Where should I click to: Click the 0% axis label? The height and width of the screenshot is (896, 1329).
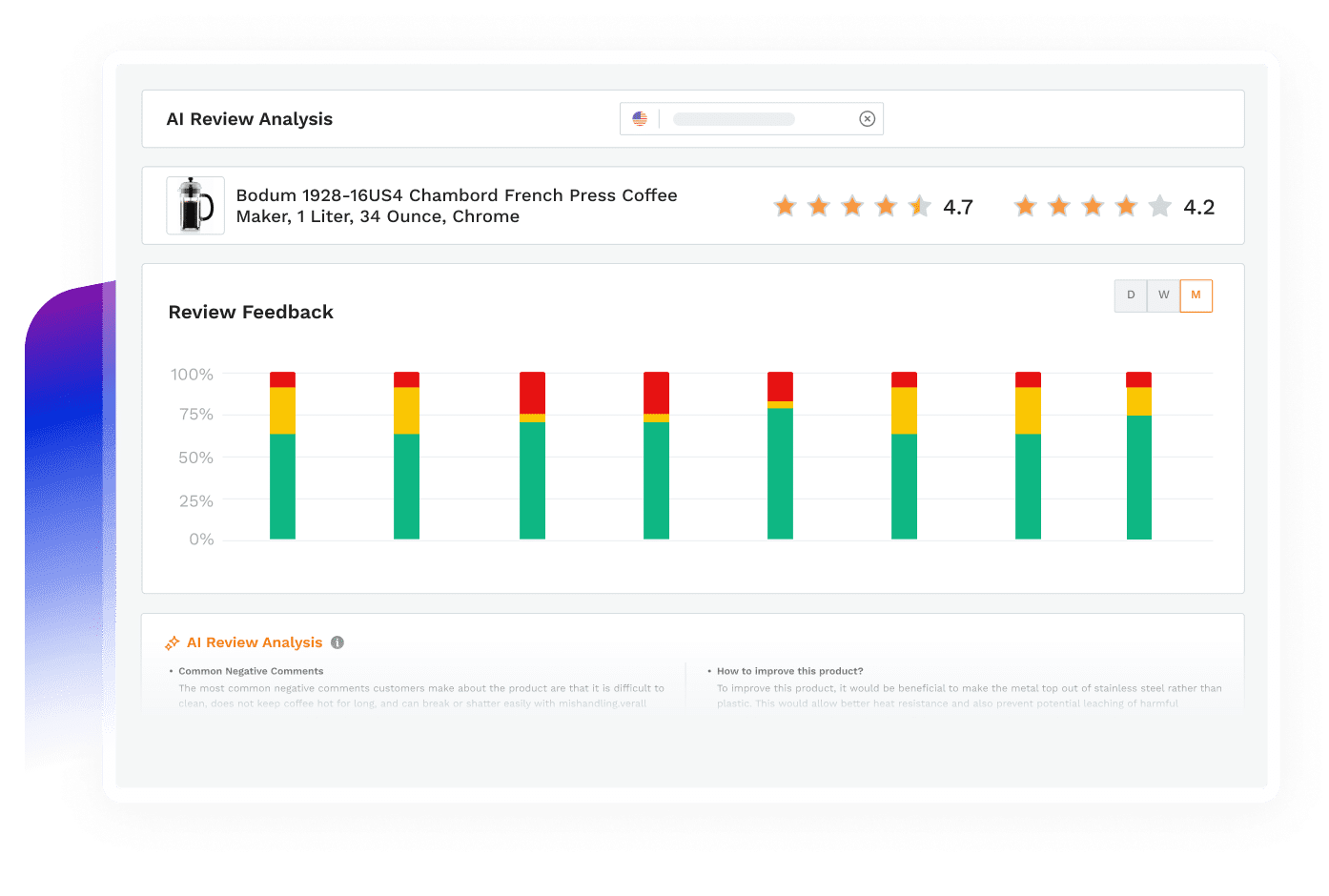201,540
